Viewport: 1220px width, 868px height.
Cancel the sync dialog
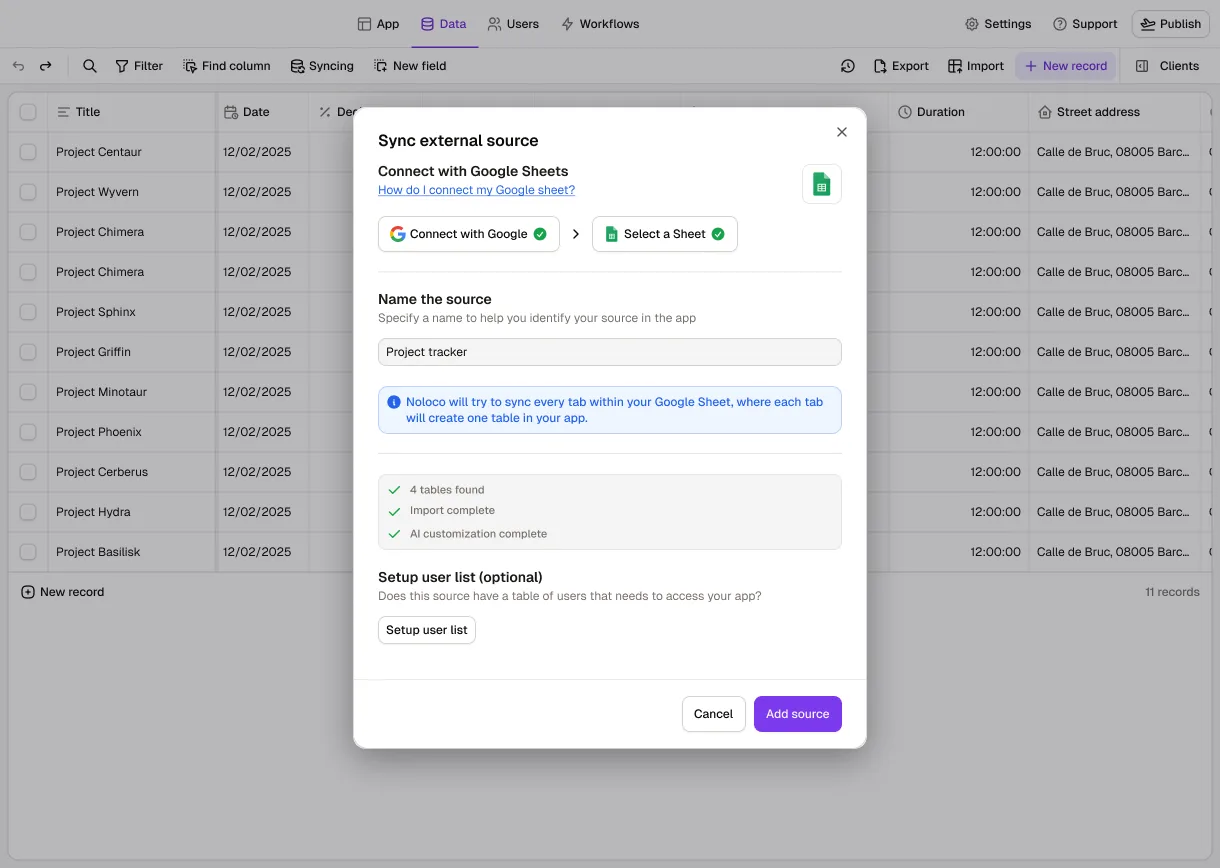click(x=714, y=714)
